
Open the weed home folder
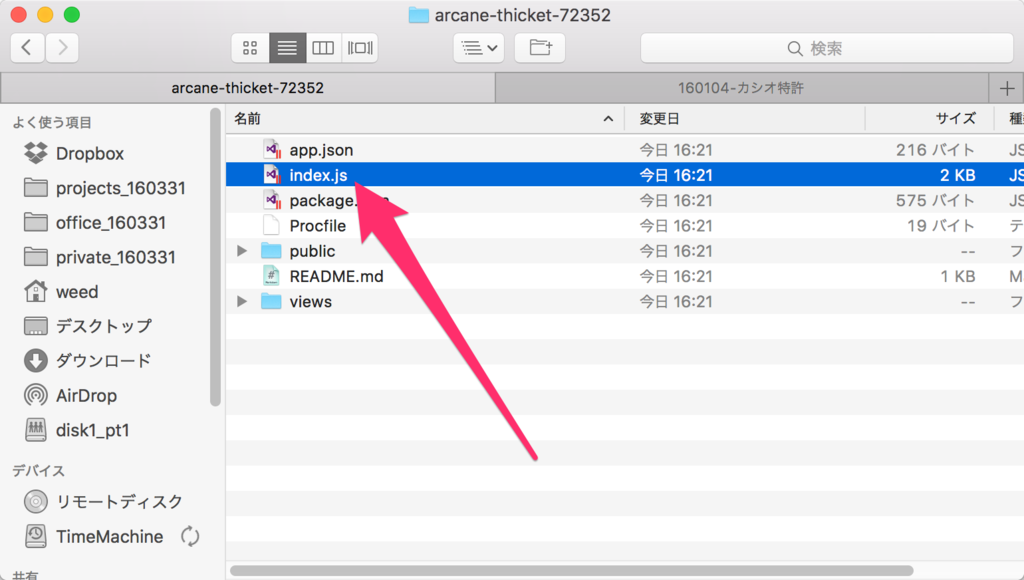point(61,292)
